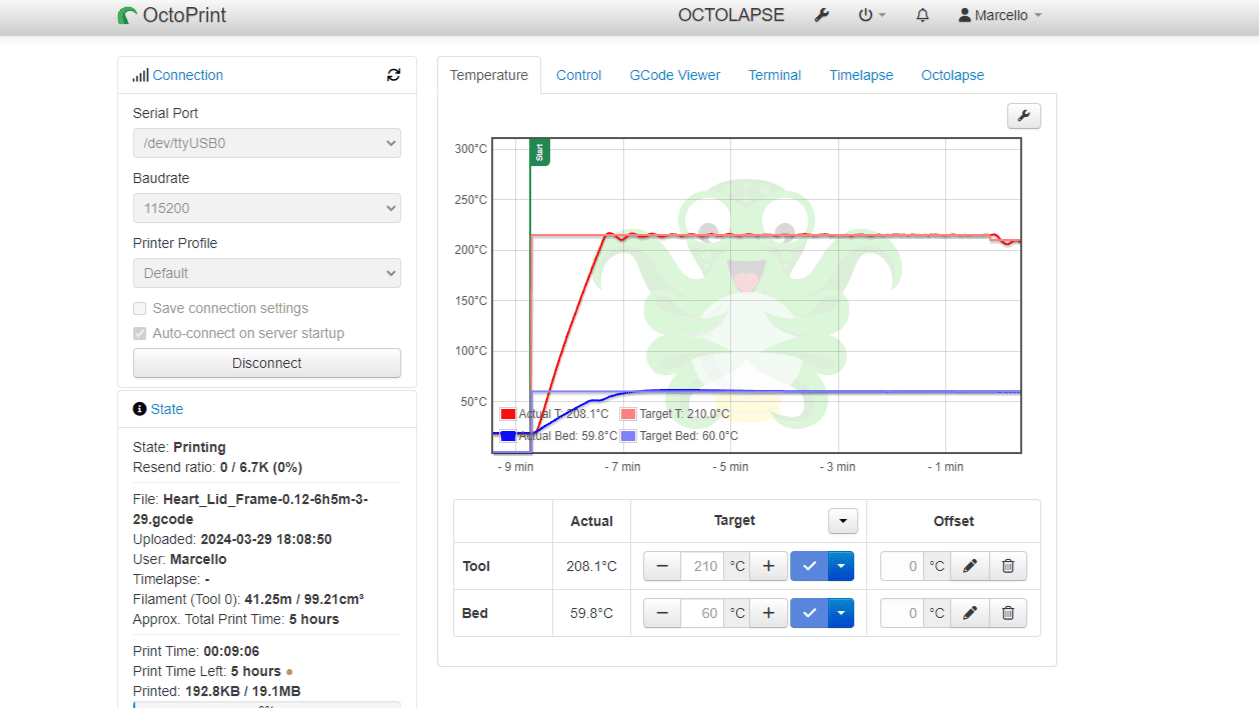Switch to the Terminal tab
Screen dimensions: 1259x708
(x=774, y=74)
